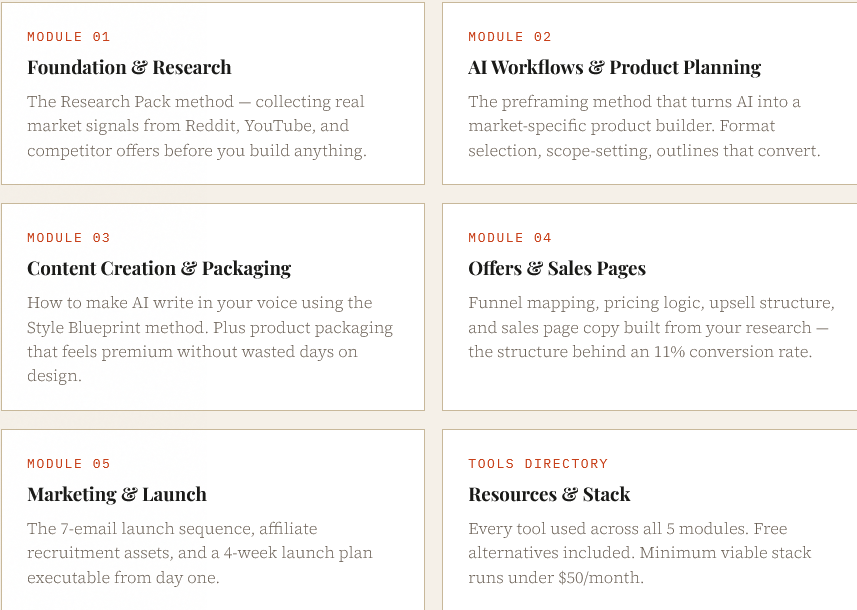
Task: Click the preframing method description text
Action: (644, 126)
